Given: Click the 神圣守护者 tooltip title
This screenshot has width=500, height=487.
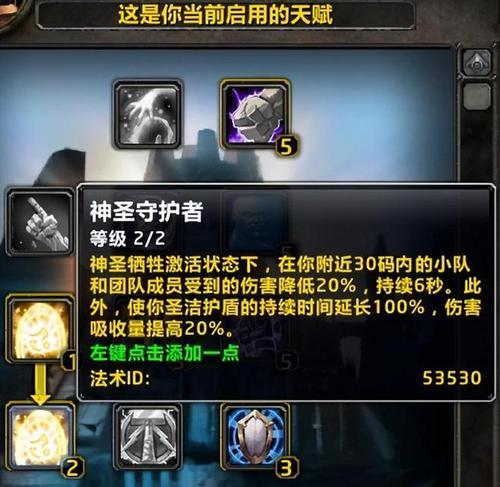Looking at the screenshot, I should pyautogui.click(x=146, y=212).
